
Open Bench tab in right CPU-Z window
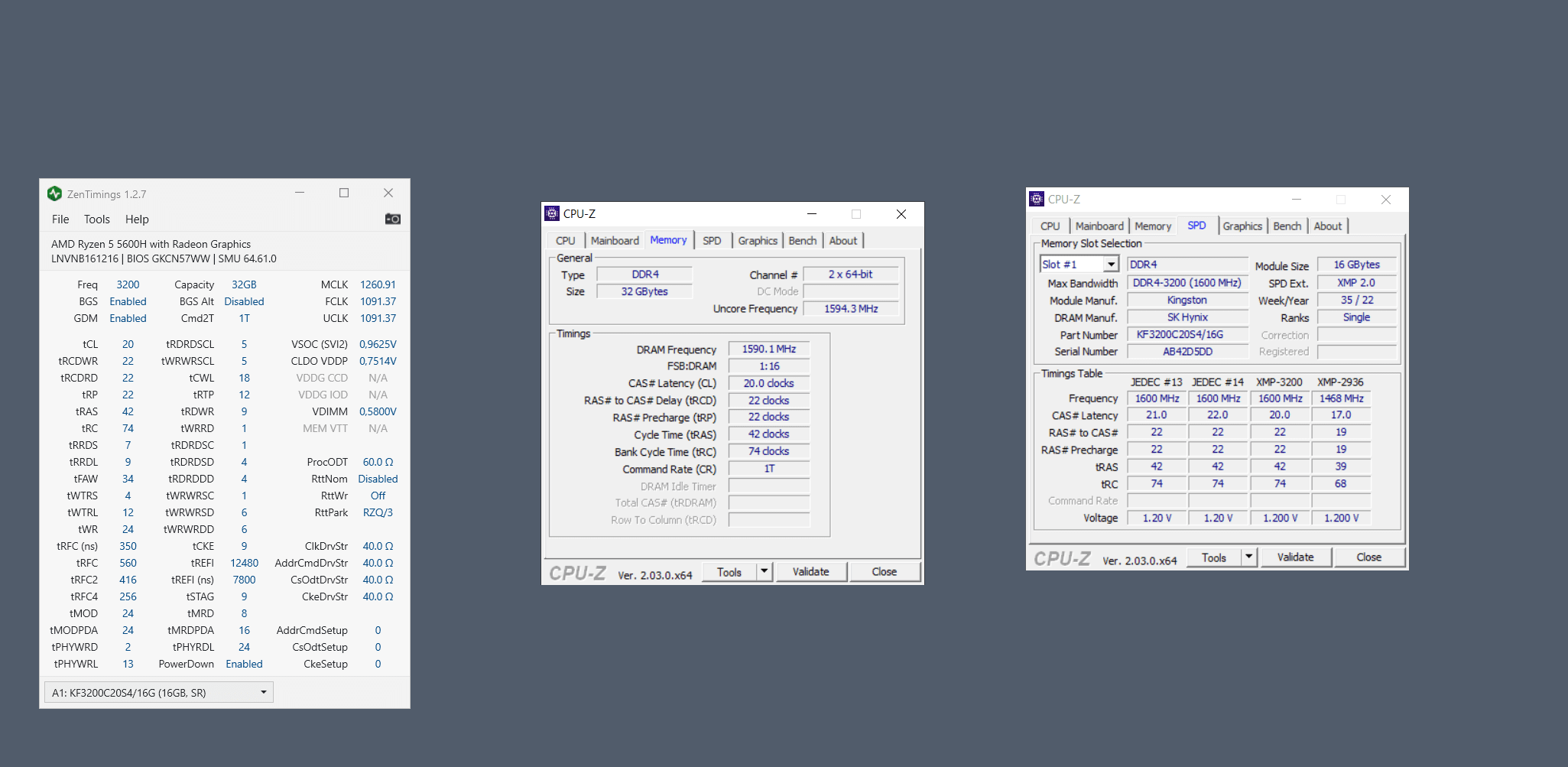(1287, 226)
